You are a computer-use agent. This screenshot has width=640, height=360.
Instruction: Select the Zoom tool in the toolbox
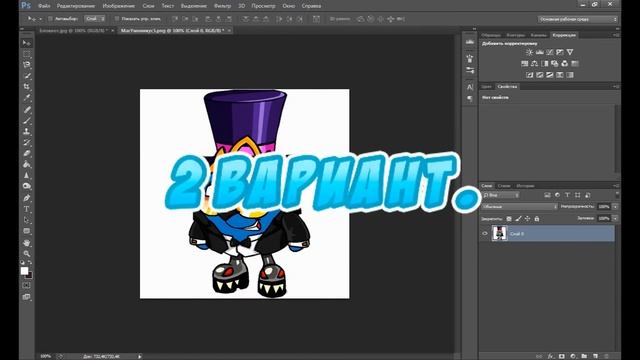point(27,253)
